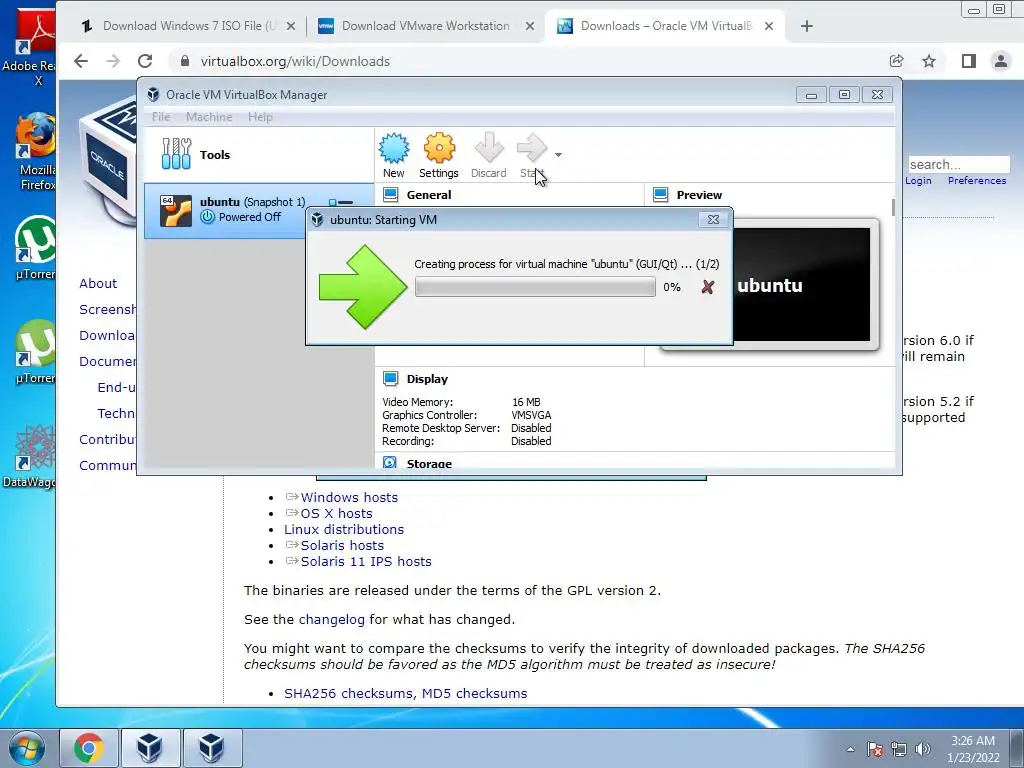Open the Solaris 11 IPS hosts link

click(366, 561)
